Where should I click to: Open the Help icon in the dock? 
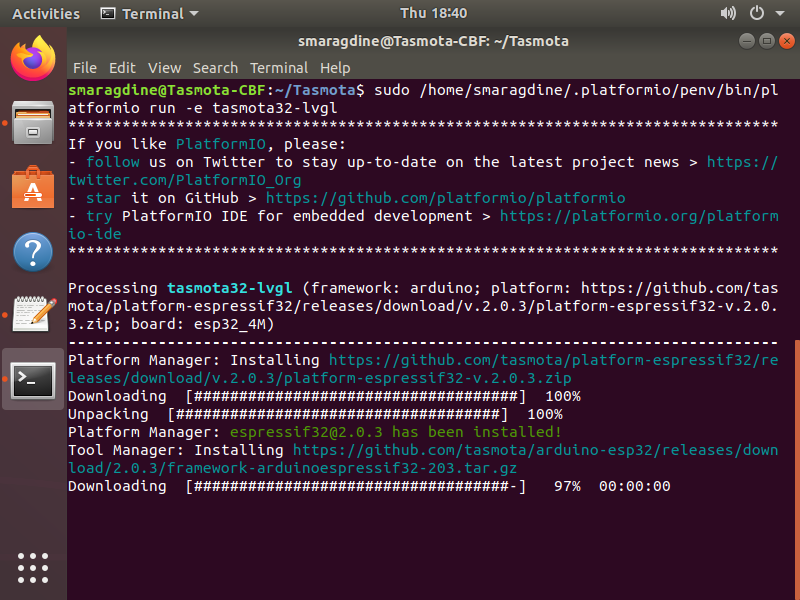[33, 252]
